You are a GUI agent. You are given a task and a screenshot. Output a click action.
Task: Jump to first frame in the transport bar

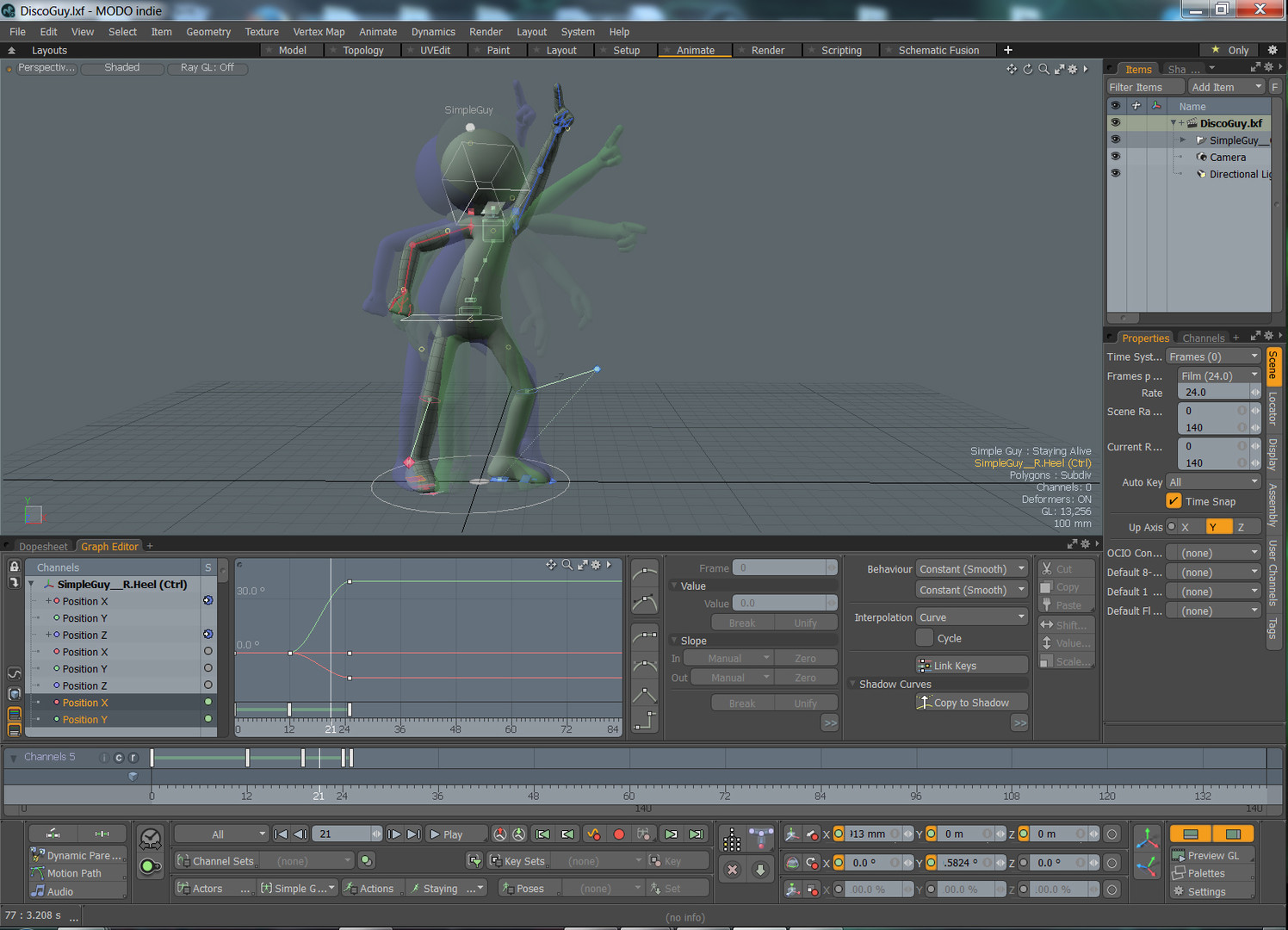point(281,834)
